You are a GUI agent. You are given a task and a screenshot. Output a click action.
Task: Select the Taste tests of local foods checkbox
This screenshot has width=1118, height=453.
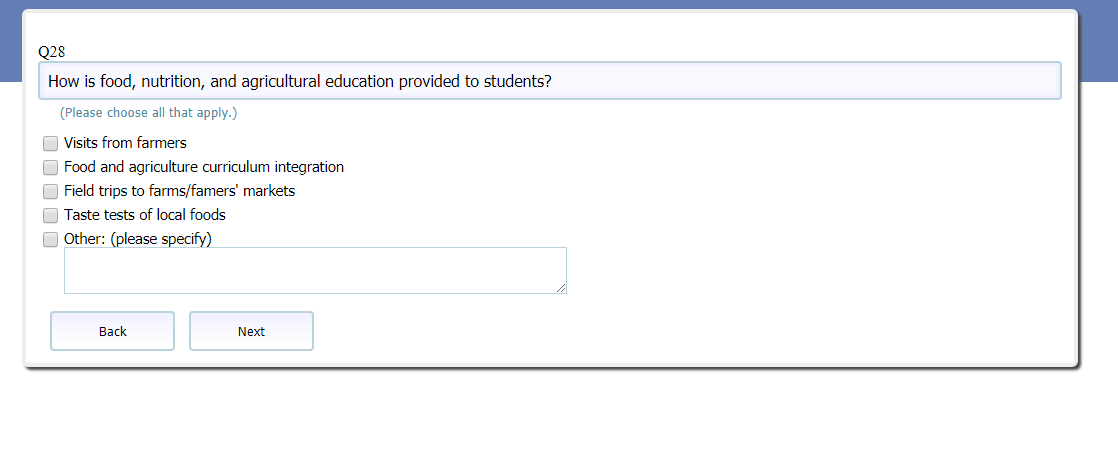[50, 215]
